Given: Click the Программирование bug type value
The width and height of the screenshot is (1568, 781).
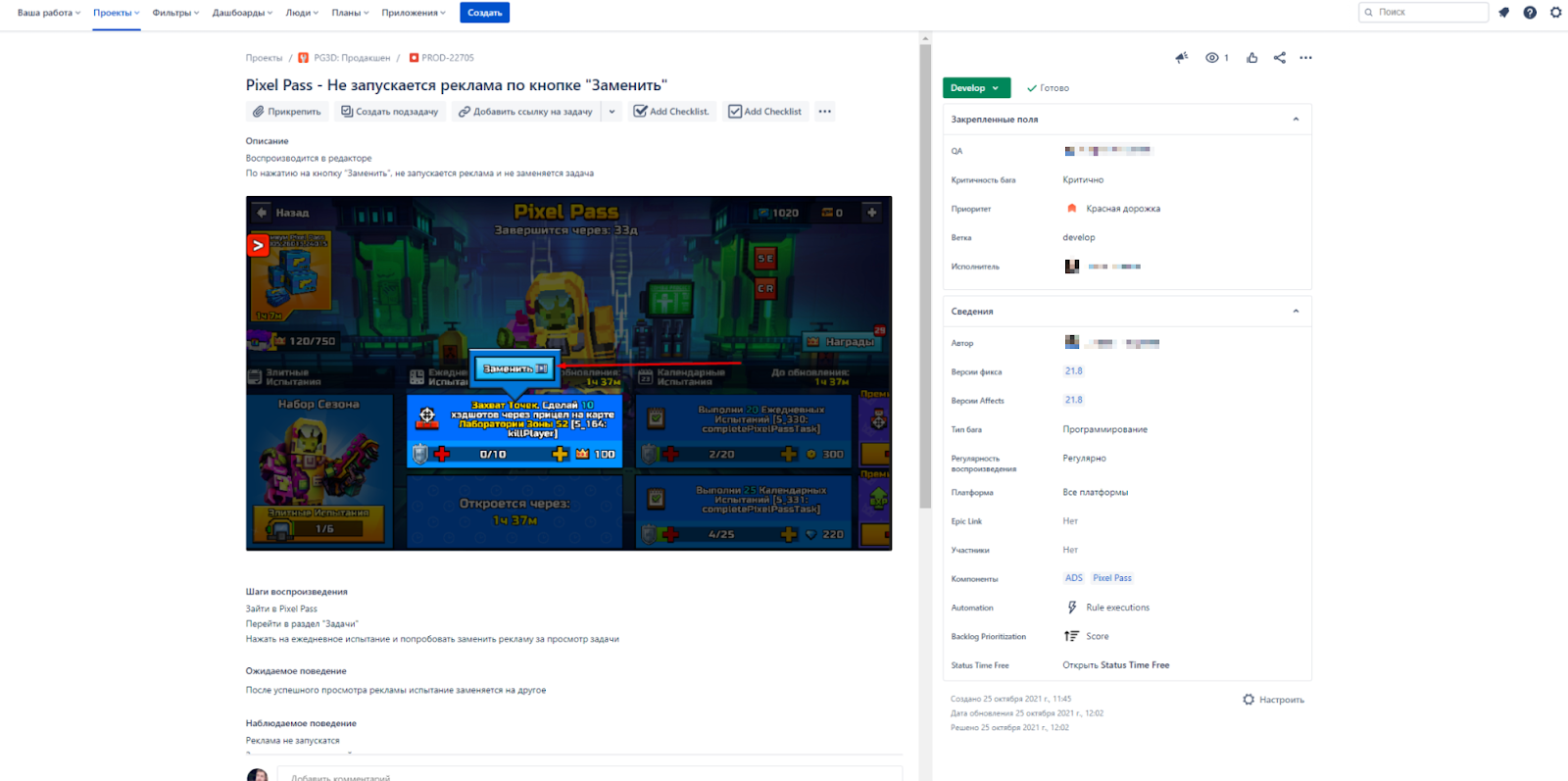Looking at the screenshot, I should [1105, 429].
